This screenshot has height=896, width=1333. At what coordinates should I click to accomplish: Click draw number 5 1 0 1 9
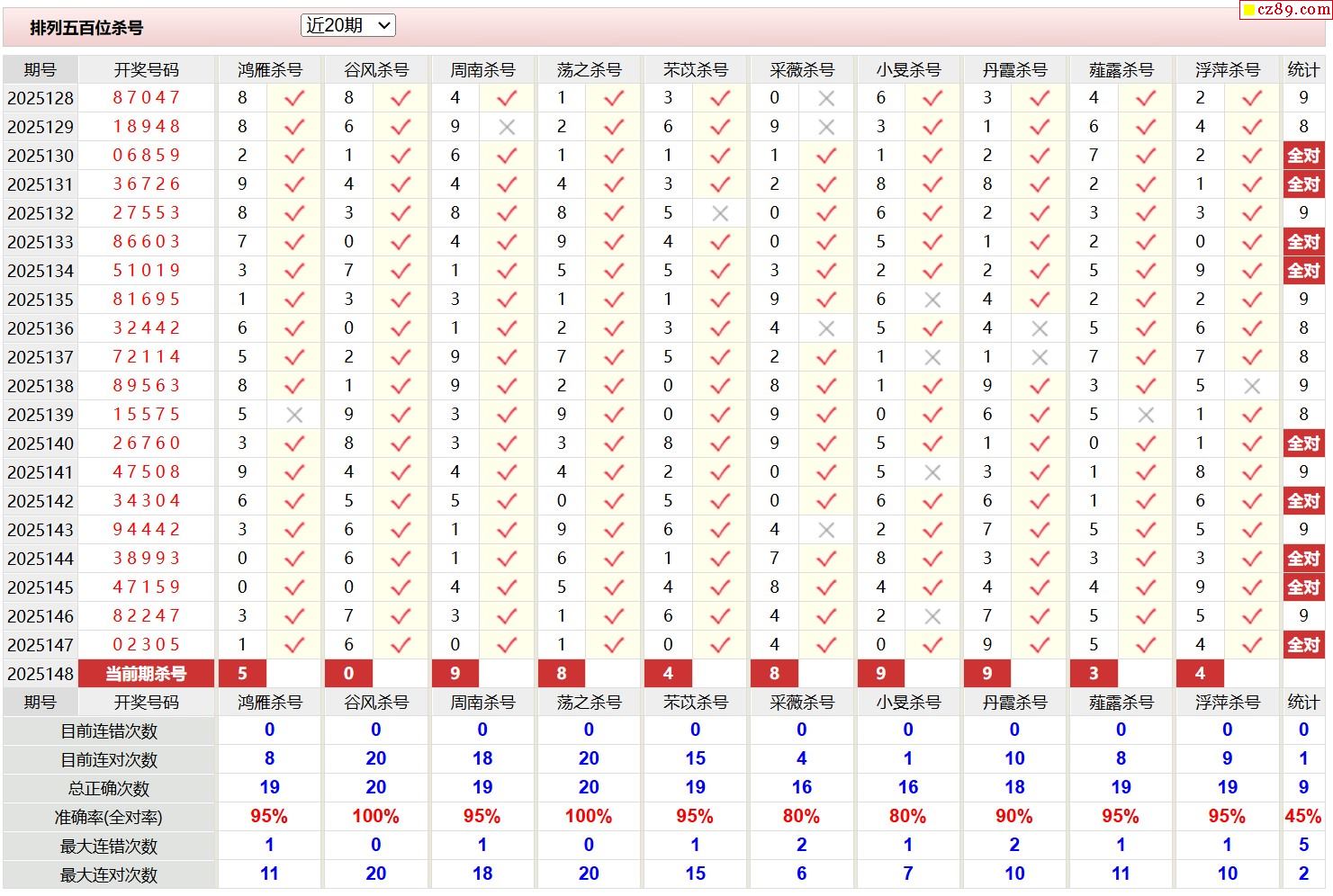click(x=147, y=270)
